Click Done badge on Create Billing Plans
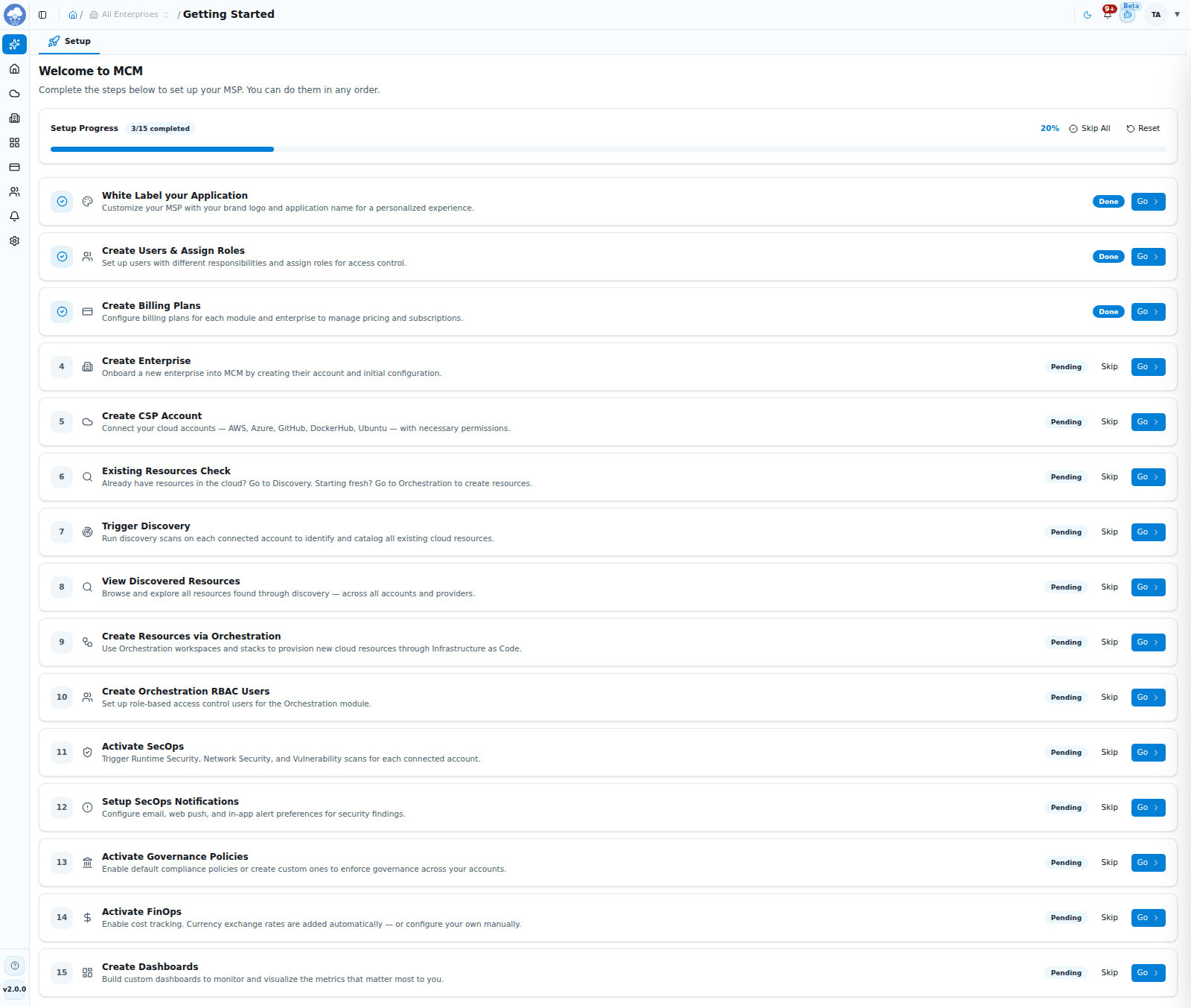This screenshot has height=1008, width=1191. pyautogui.click(x=1108, y=312)
